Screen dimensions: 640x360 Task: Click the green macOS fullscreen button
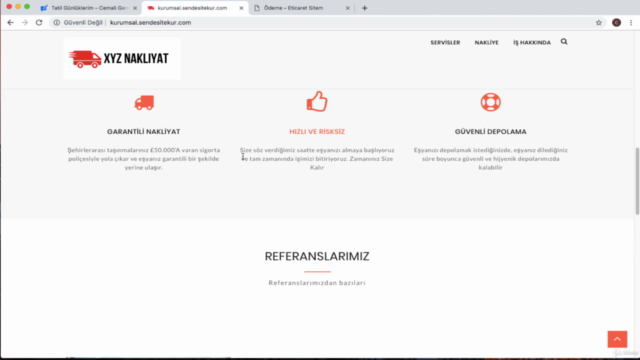27,7
